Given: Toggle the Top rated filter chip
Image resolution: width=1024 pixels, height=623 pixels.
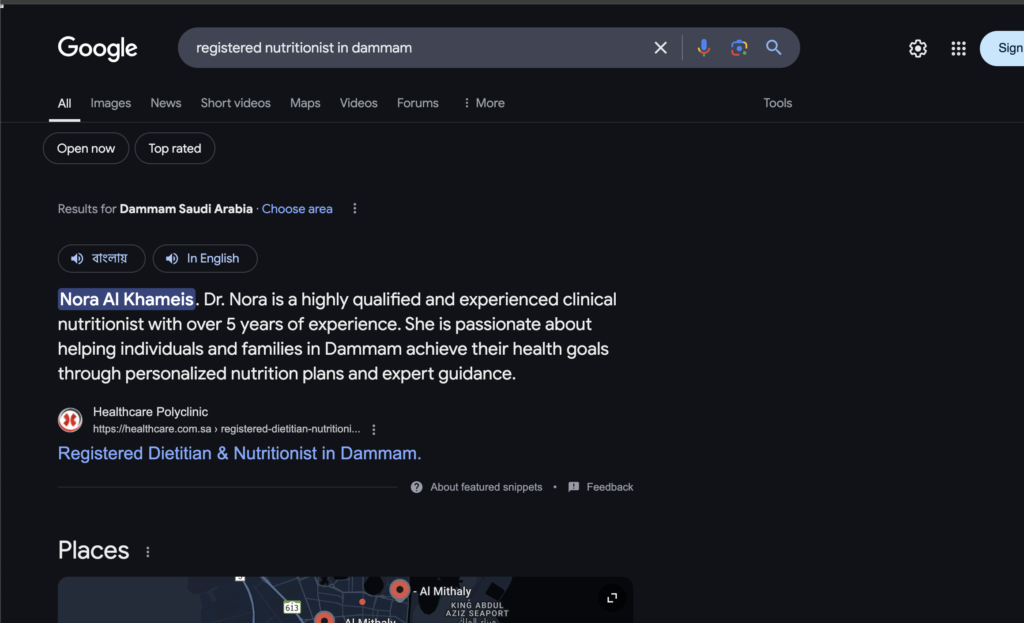Looking at the screenshot, I should 174,148.
